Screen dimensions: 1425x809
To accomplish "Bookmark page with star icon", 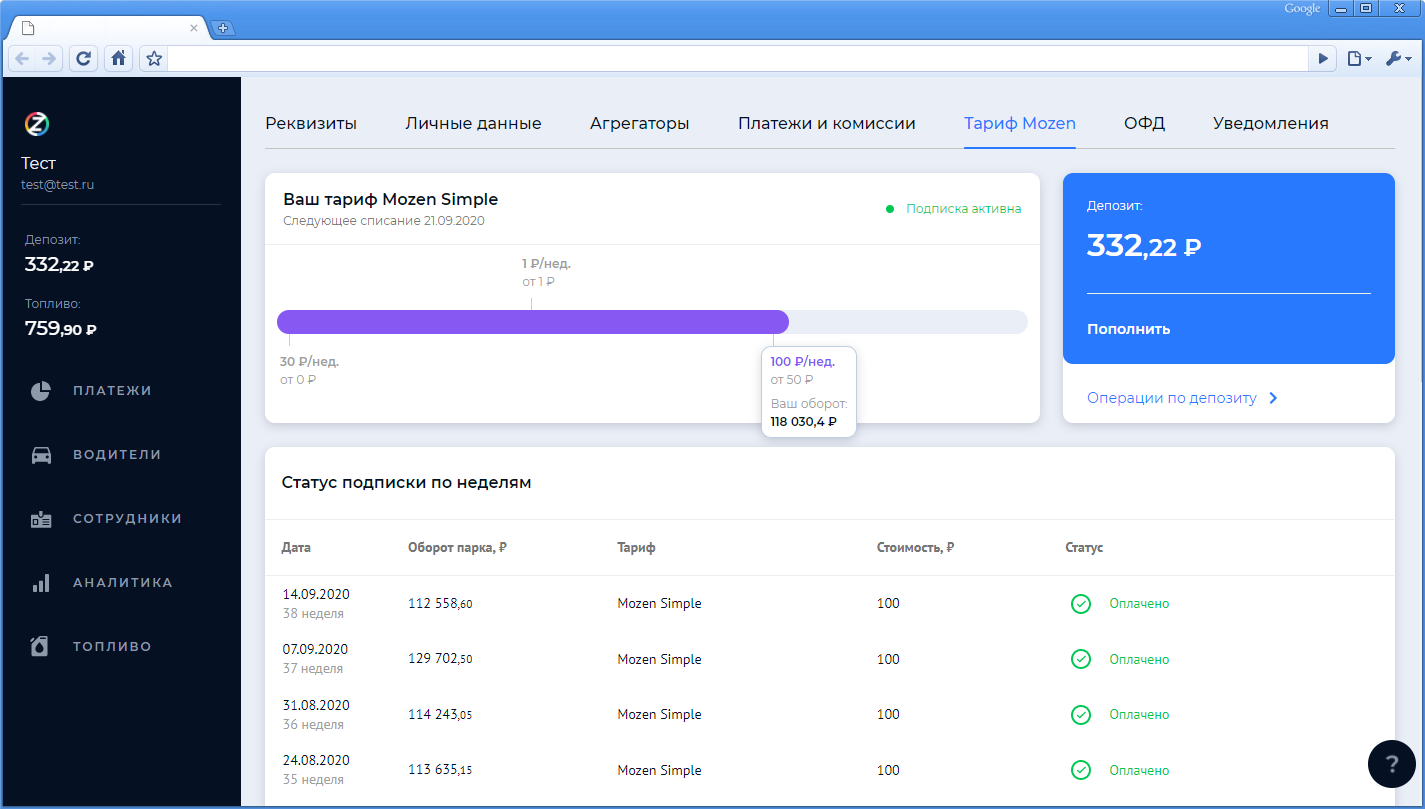I will tap(154, 59).
